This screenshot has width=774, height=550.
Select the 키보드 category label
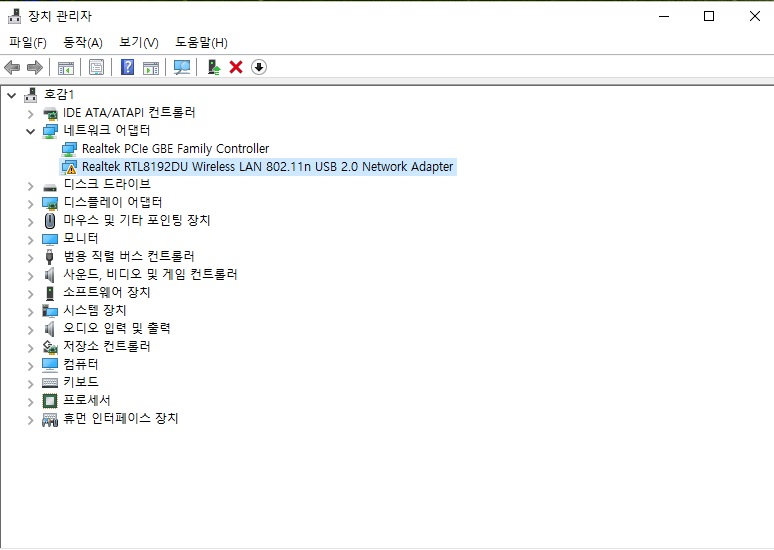click(x=81, y=382)
